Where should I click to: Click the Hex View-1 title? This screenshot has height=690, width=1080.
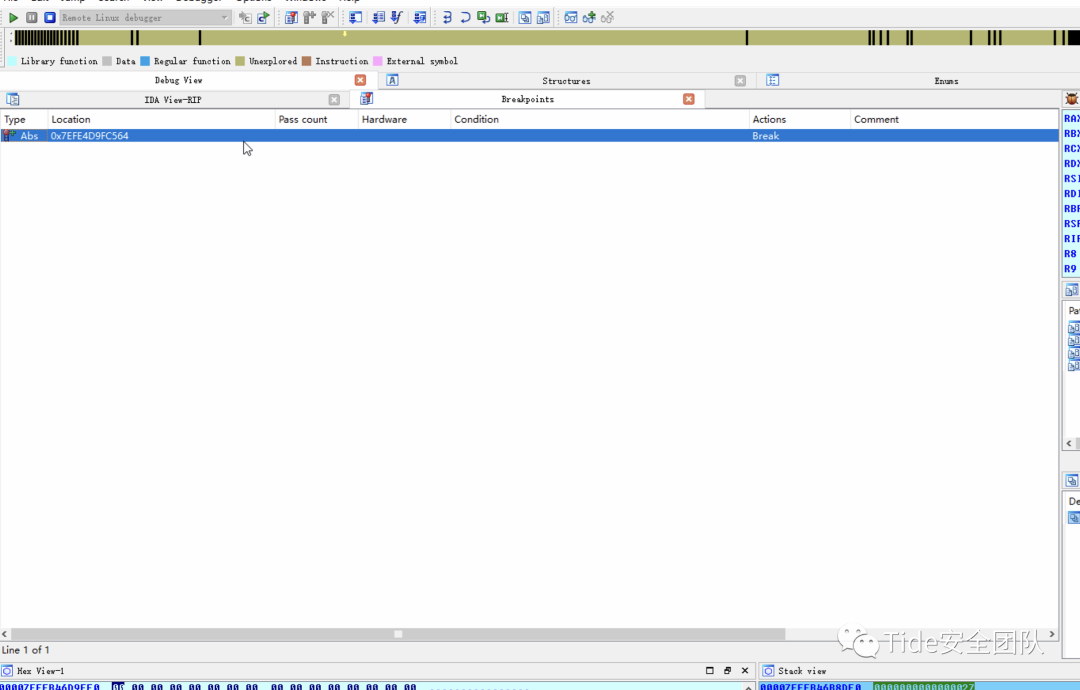coord(41,671)
